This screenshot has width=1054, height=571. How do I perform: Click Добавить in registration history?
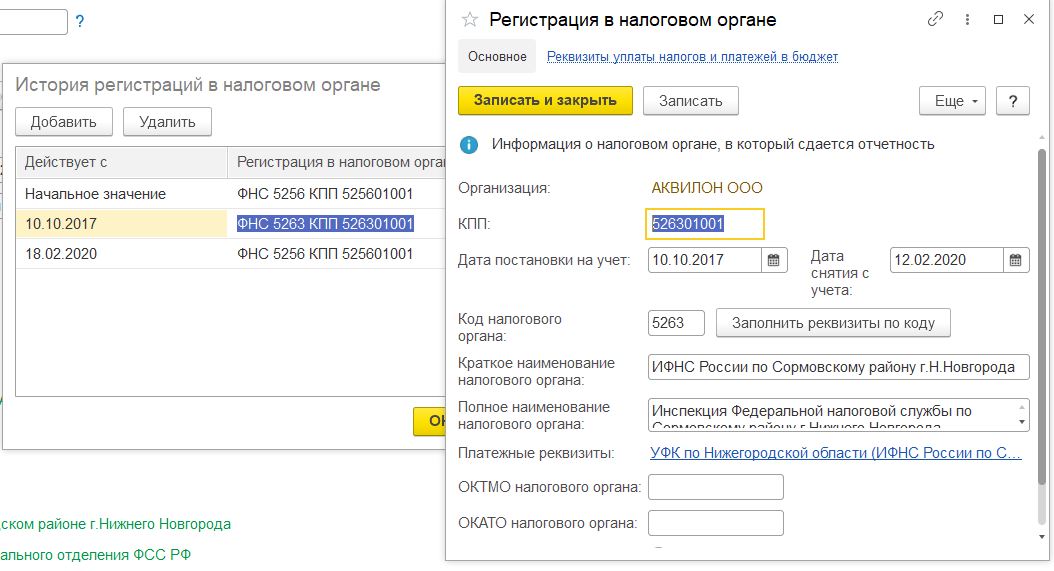coord(64,122)
